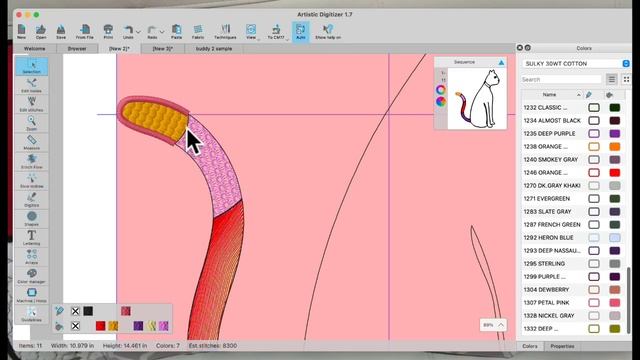Viewport: 640px width, 360px height.
Task: Apply 1238 ORANGE fill swatch
Action: pos(615,147)
